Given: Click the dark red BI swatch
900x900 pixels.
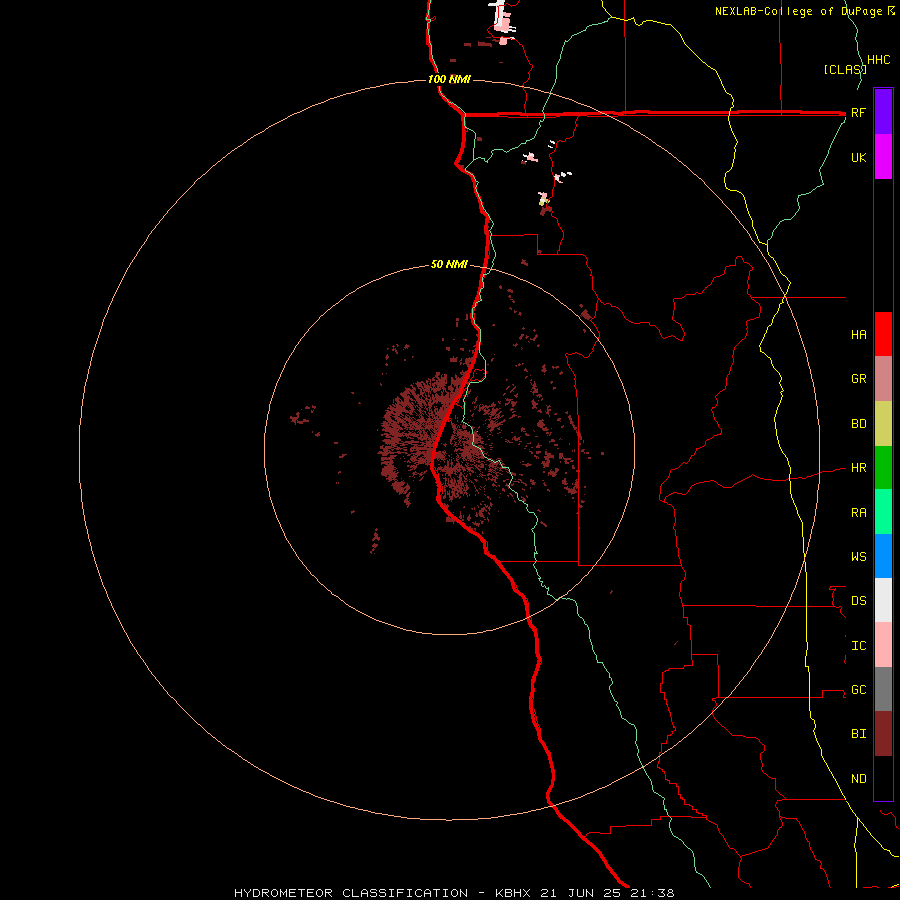Looking at the screenshot, I should click(883, 734).
